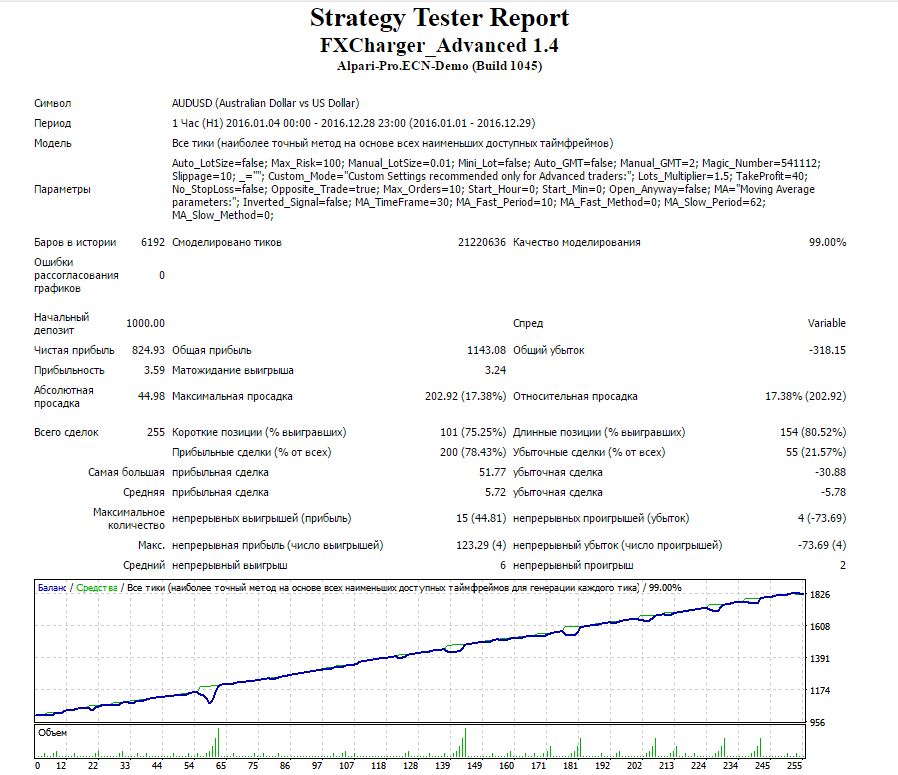Click the balance chart axis value 956

(817, 723)
